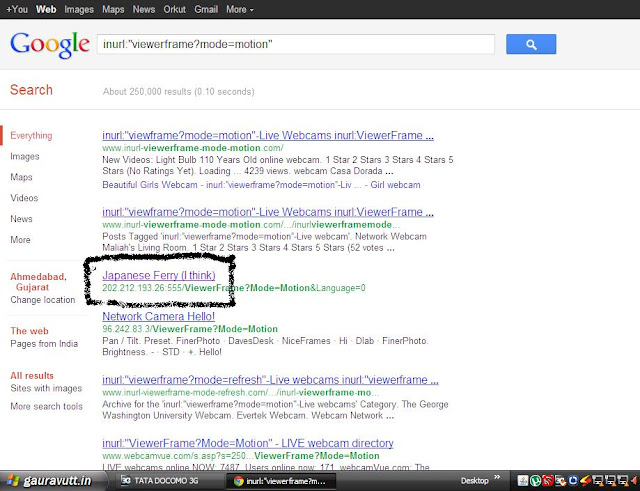Image resolution: width=640 pixels, height=491 pixels.
Task: Click the Java coffee cup tray icon
Action: point(522,481)
